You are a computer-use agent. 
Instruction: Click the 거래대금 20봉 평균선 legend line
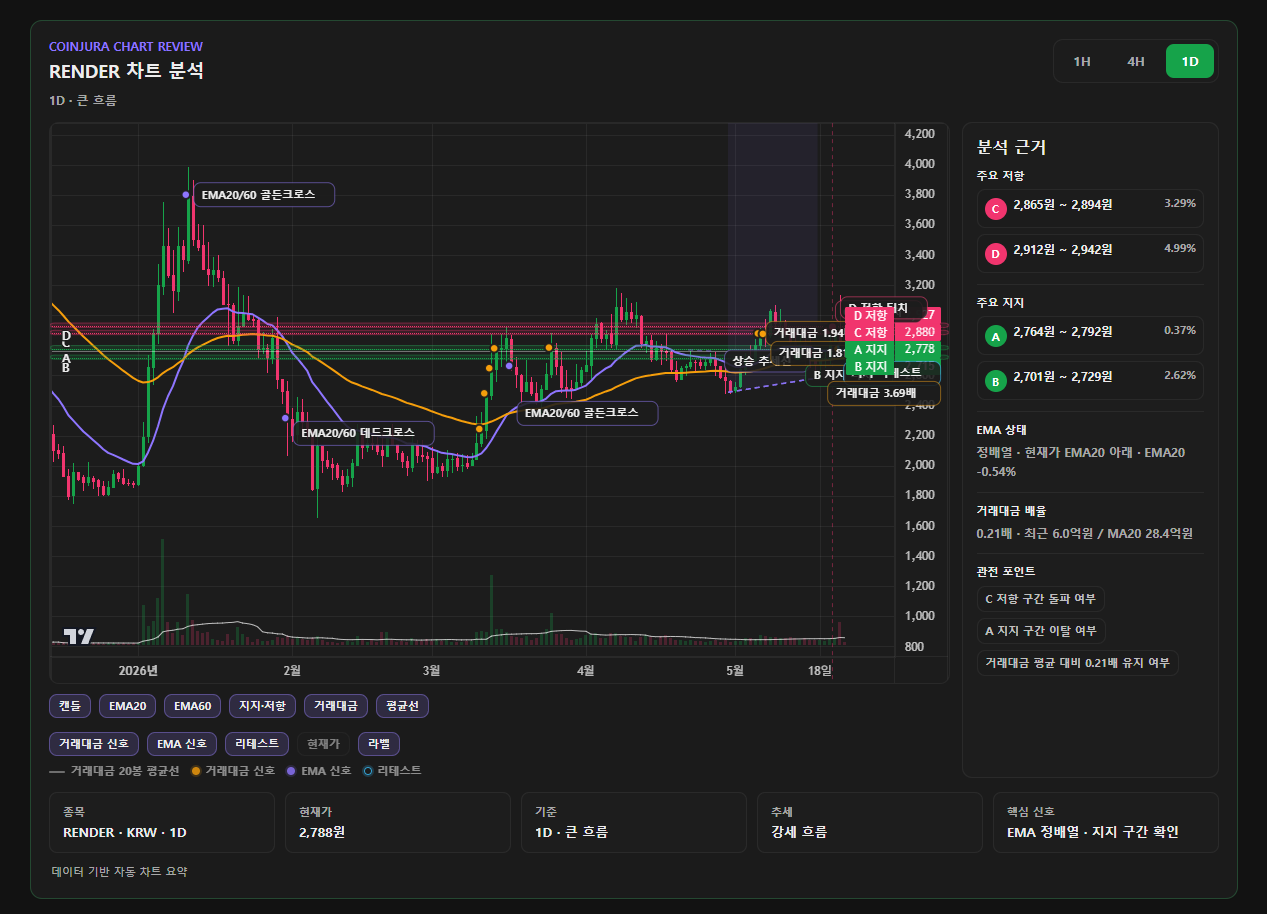click(x=57, y=771)
